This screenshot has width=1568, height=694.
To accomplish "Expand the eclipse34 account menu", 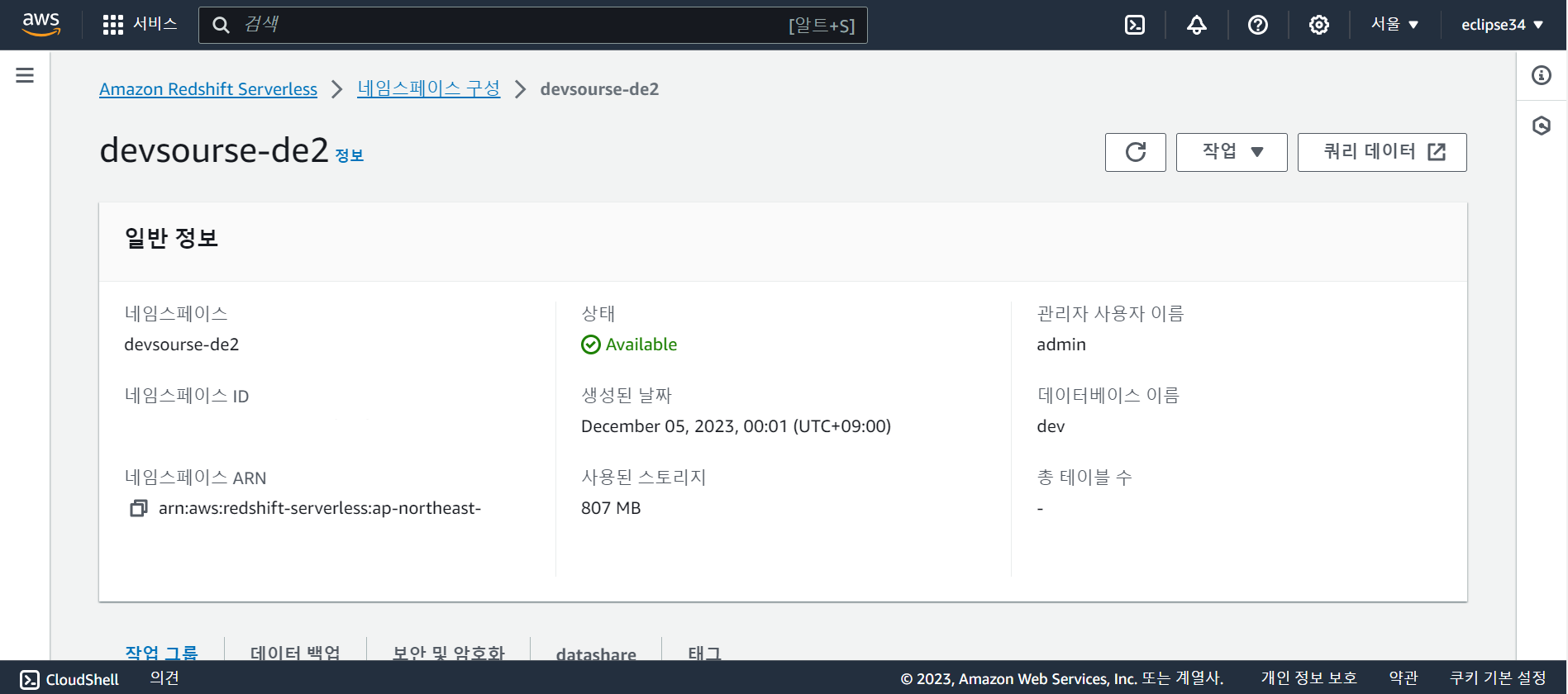I will pos(1502,25).
